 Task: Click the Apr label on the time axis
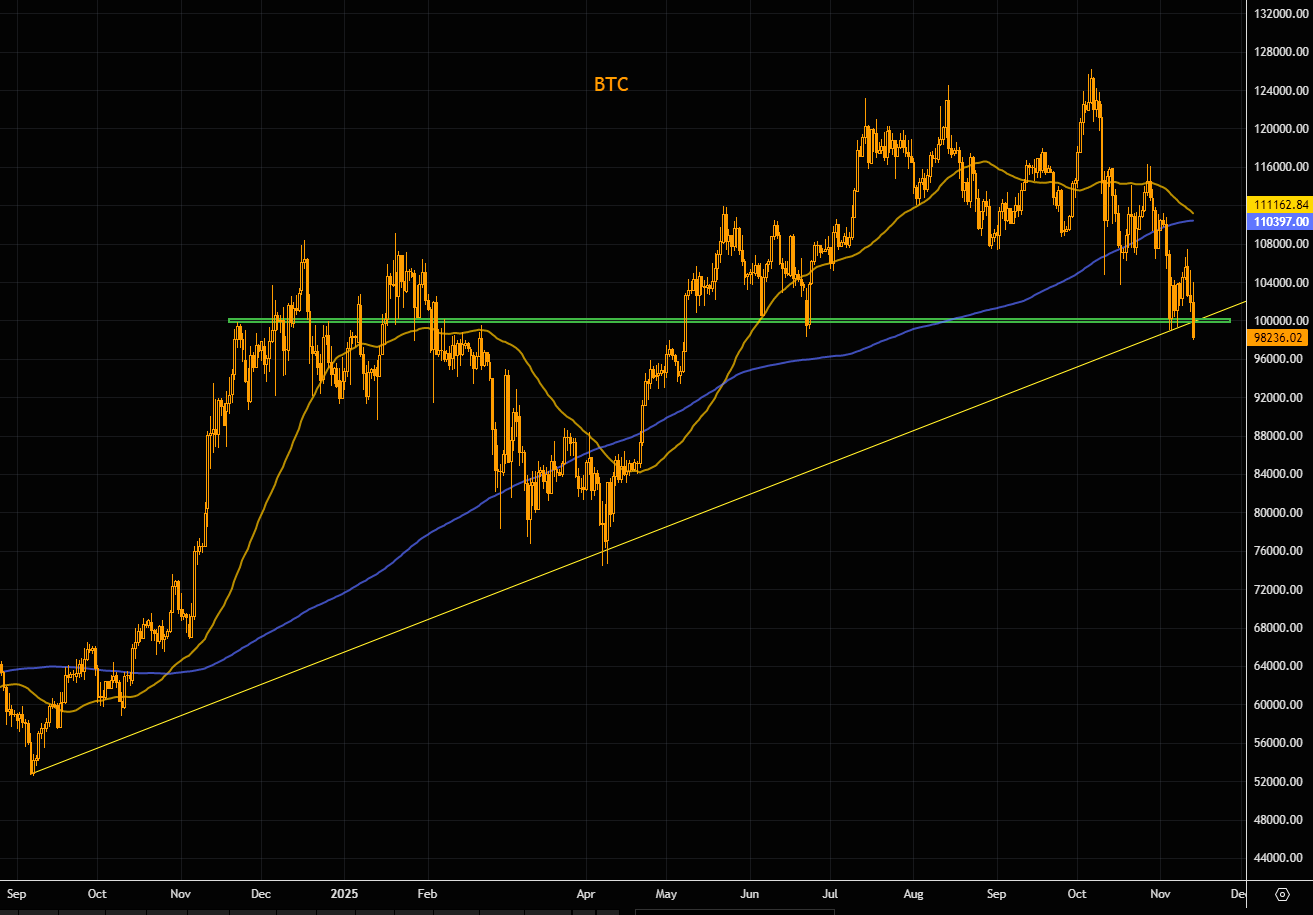tap(587, 893)
